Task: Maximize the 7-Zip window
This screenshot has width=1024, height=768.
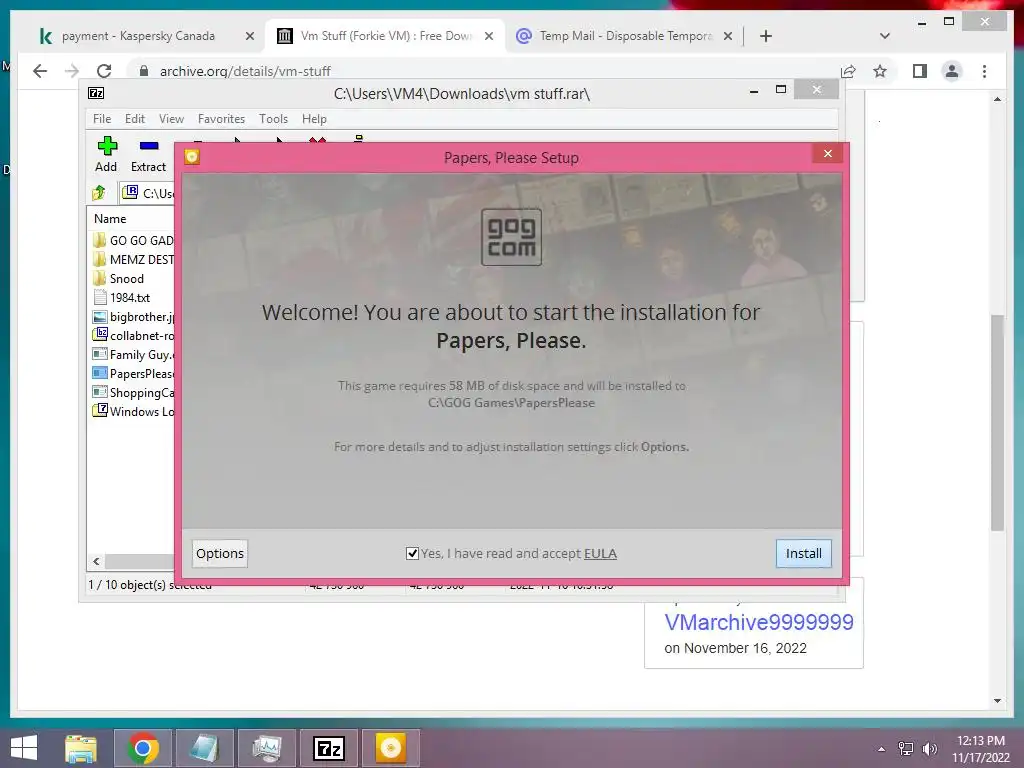Action: 780,89
